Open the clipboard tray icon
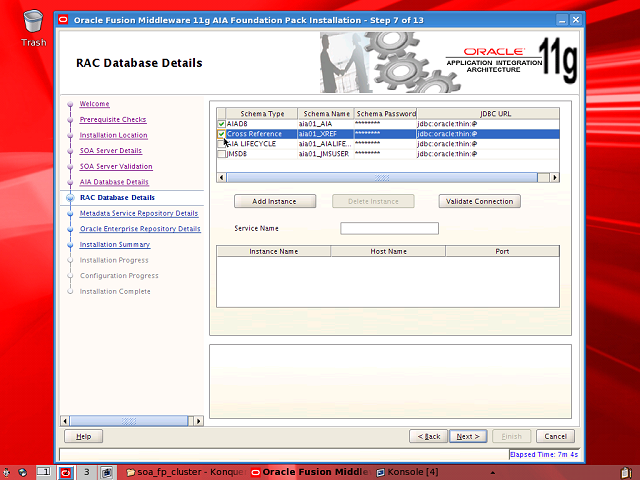 coord(627,473)
